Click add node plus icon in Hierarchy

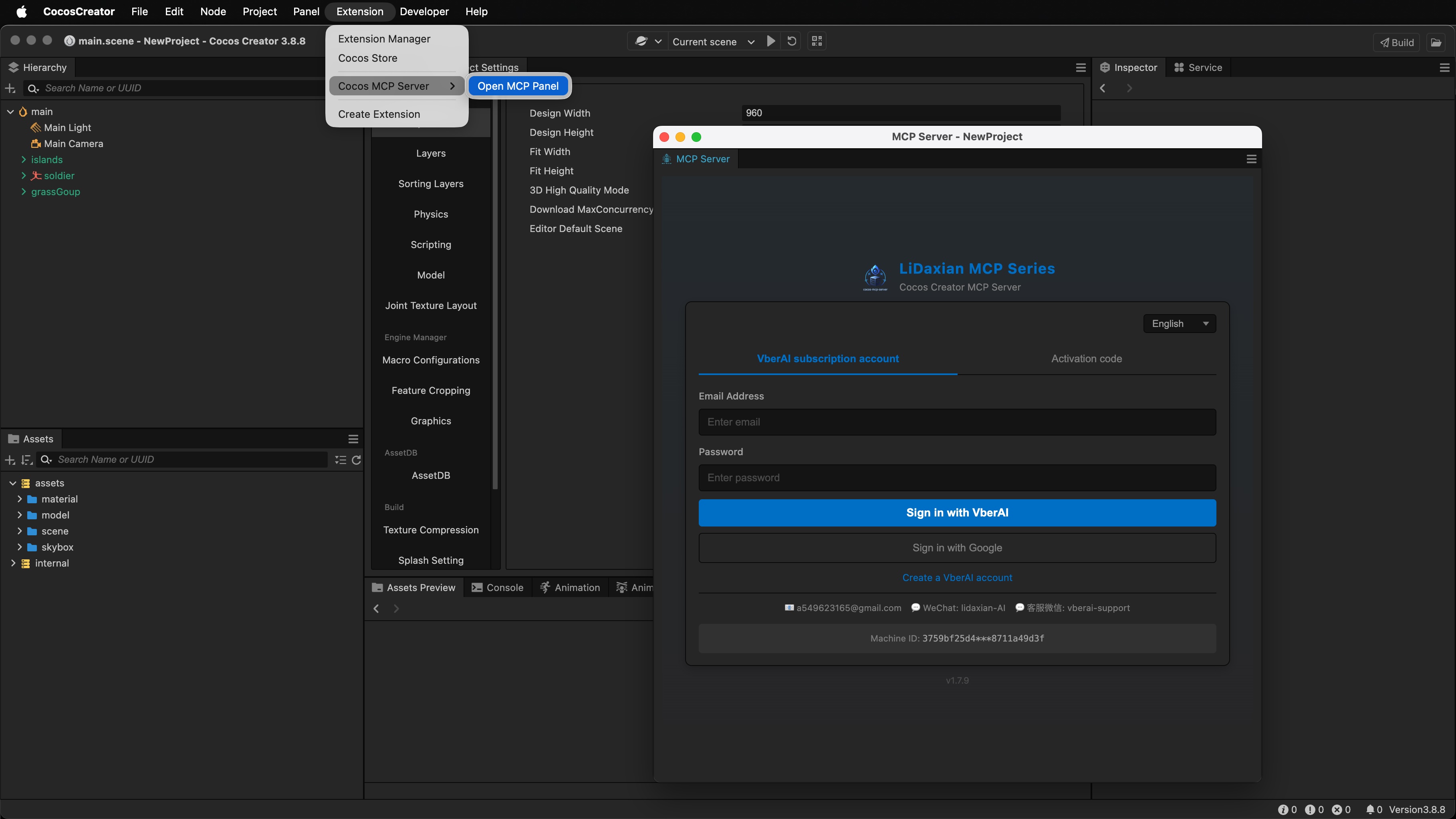[10, 88]
